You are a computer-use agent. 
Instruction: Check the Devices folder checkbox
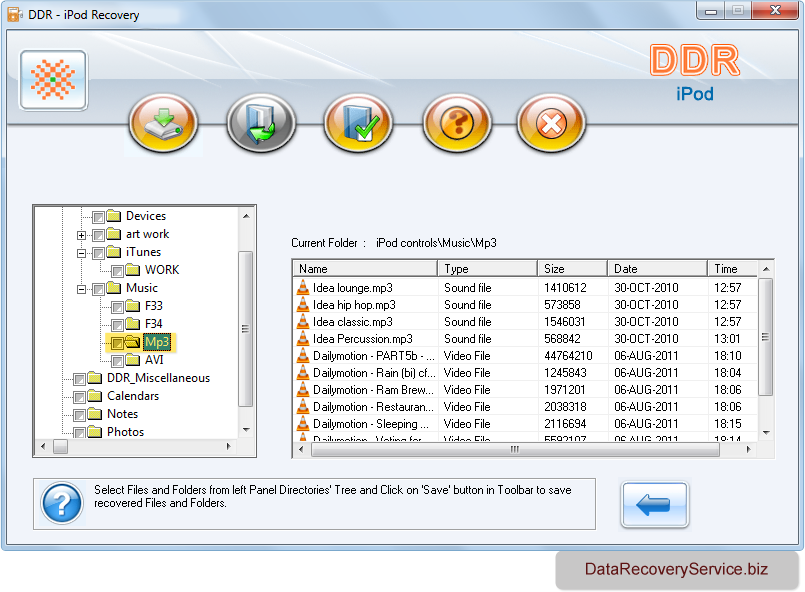point(99,217)
